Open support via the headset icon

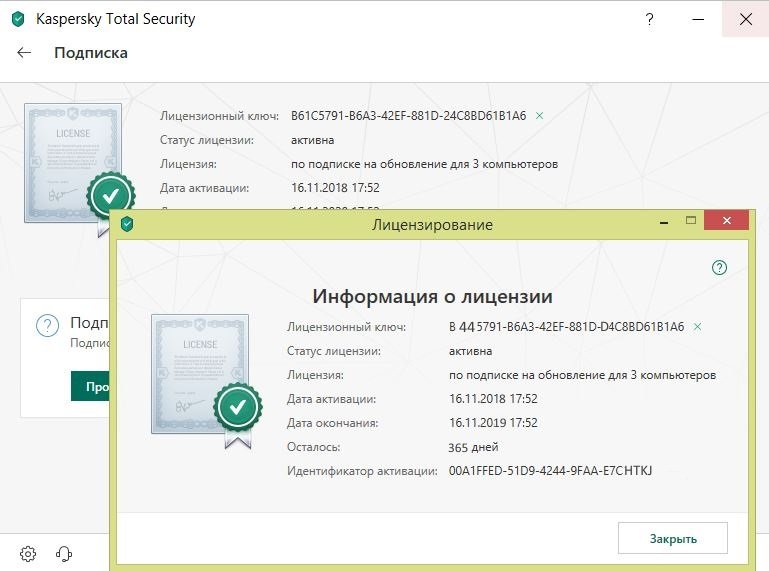[64, 554]
